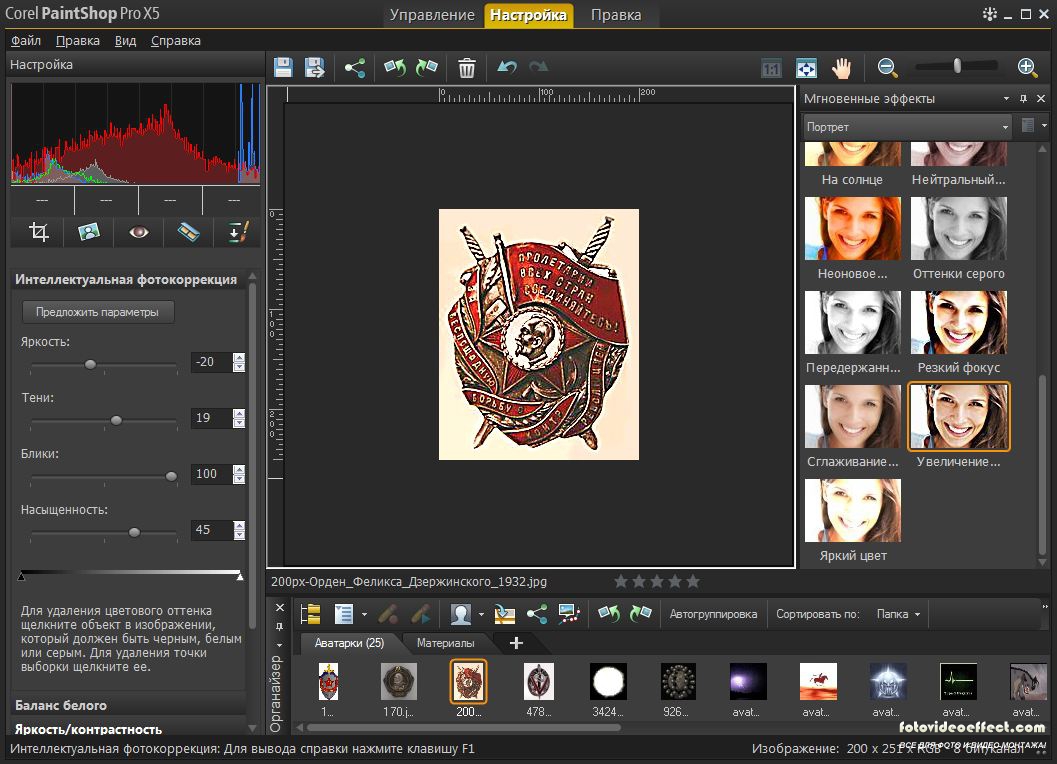Open the people tagging dropdown arrow

481,614
